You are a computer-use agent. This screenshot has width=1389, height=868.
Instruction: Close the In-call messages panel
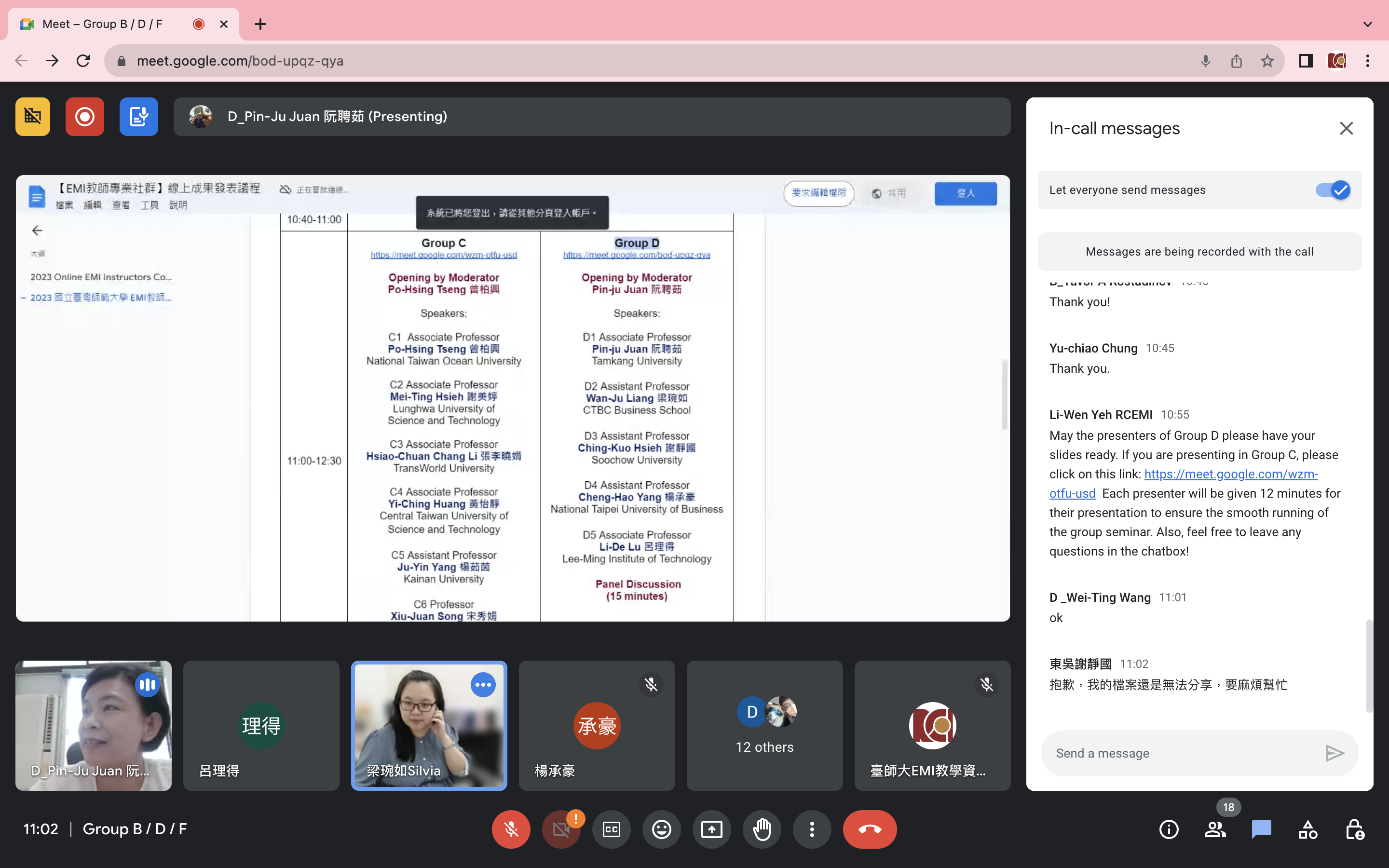point(1346,128)
